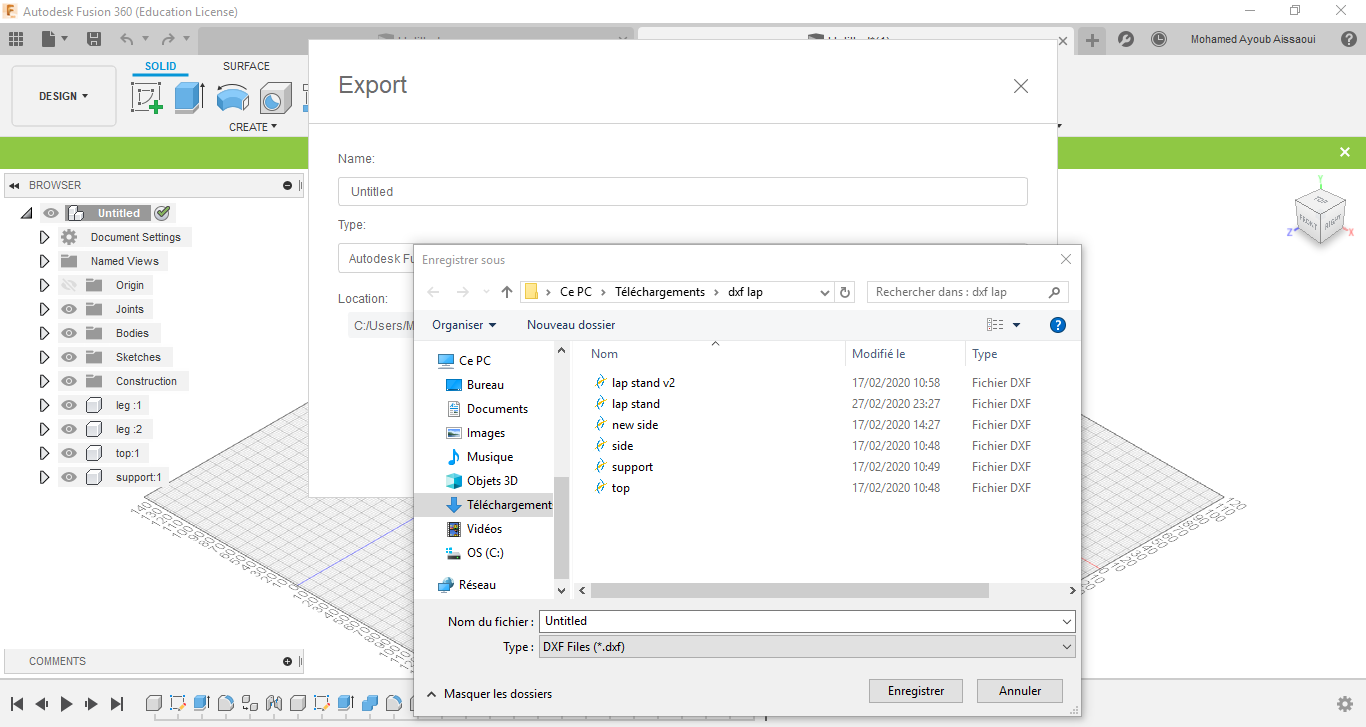Go back in the save dialog
This screenshot has width=1366, height=727.
[433, 292]
